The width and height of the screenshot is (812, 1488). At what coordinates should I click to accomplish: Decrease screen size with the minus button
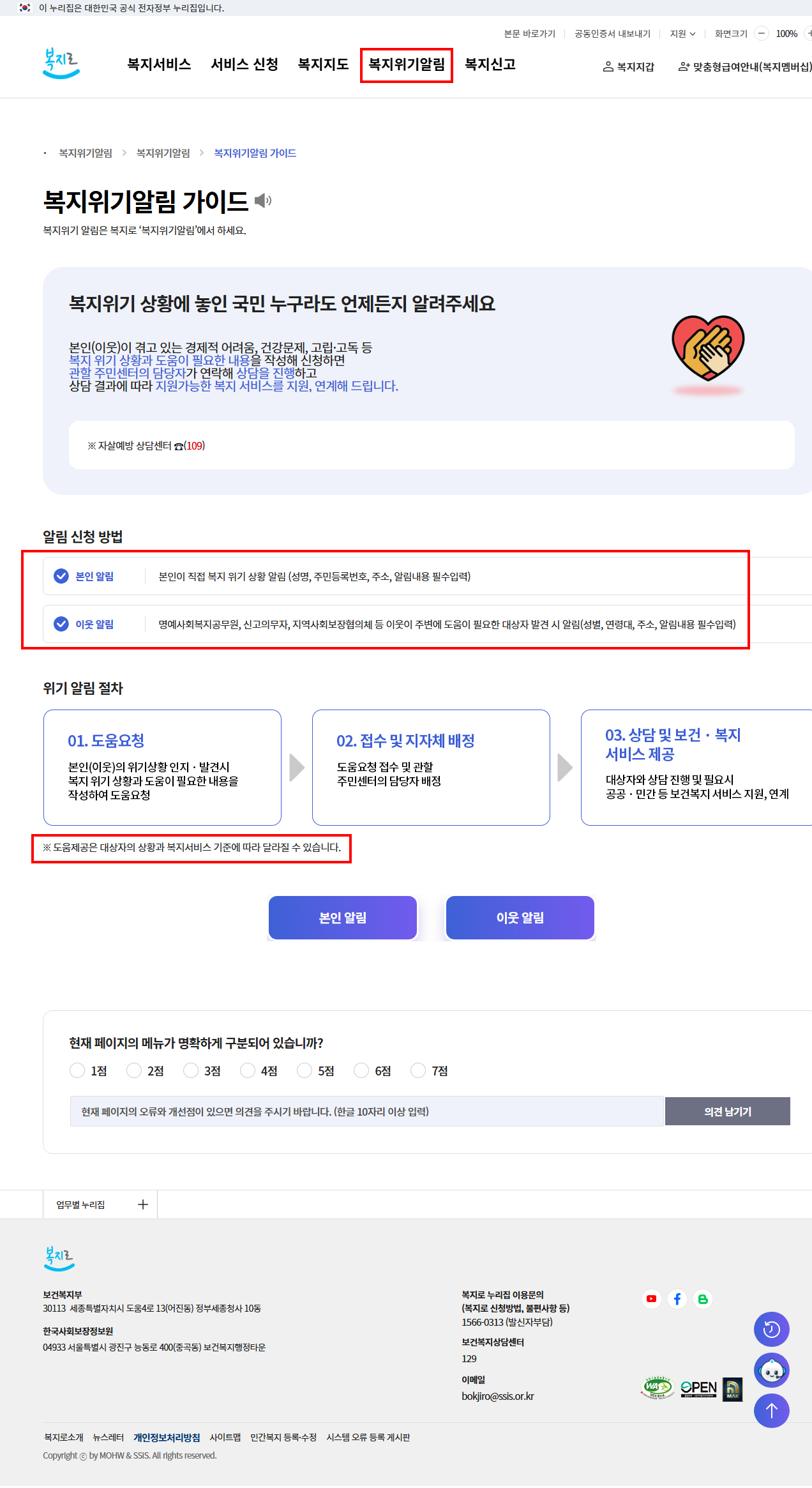pos(762,33)
